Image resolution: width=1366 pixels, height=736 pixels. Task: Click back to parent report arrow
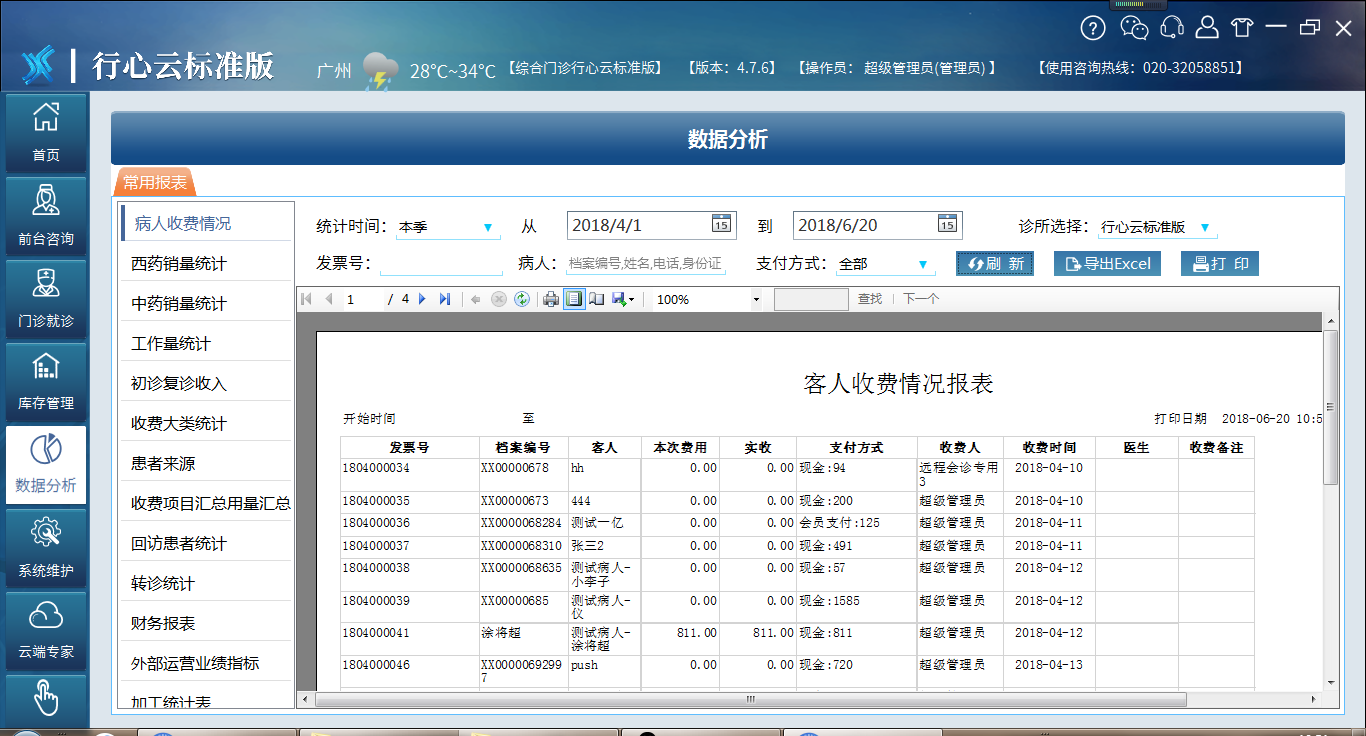(x=475, y=299)
